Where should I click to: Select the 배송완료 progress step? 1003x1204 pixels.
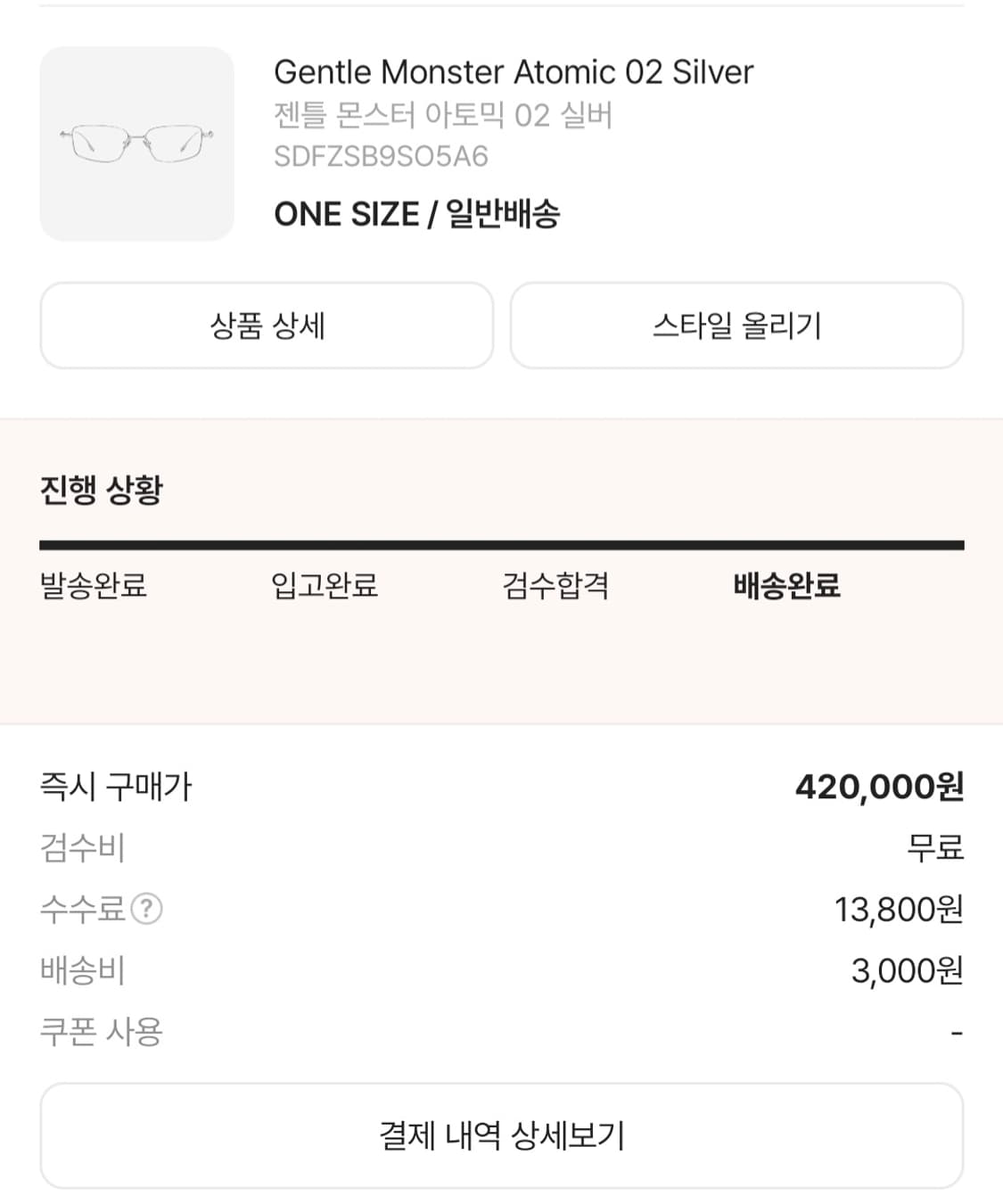786,586
